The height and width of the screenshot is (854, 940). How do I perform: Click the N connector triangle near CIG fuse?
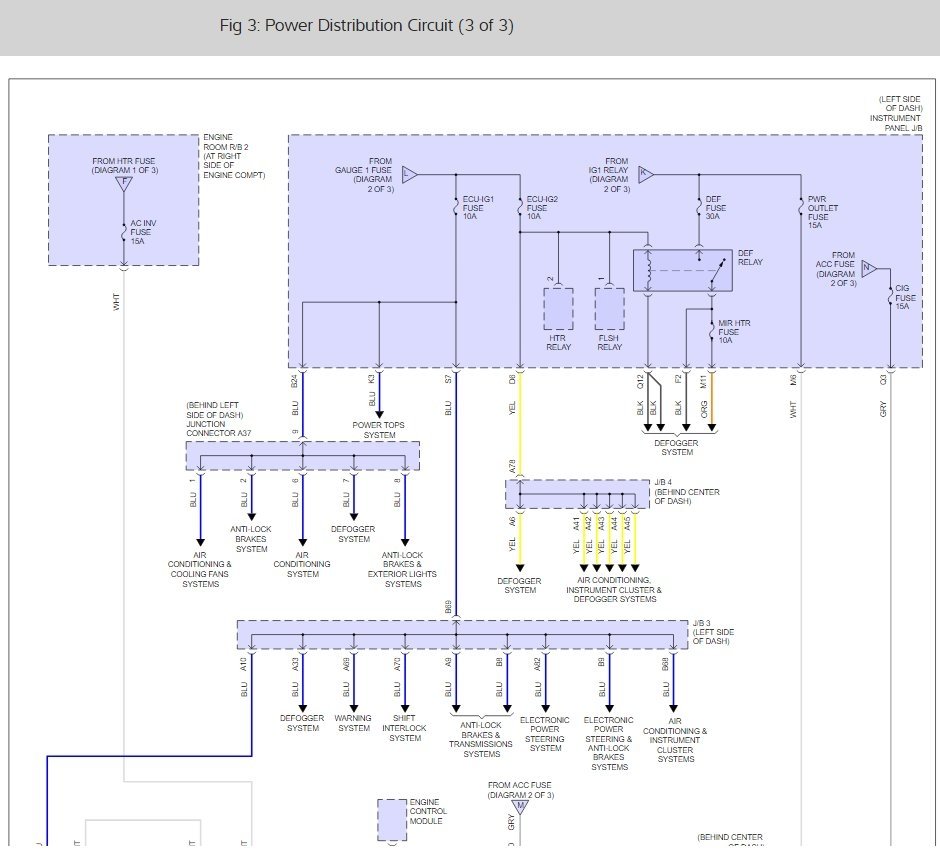coord(869,268)
